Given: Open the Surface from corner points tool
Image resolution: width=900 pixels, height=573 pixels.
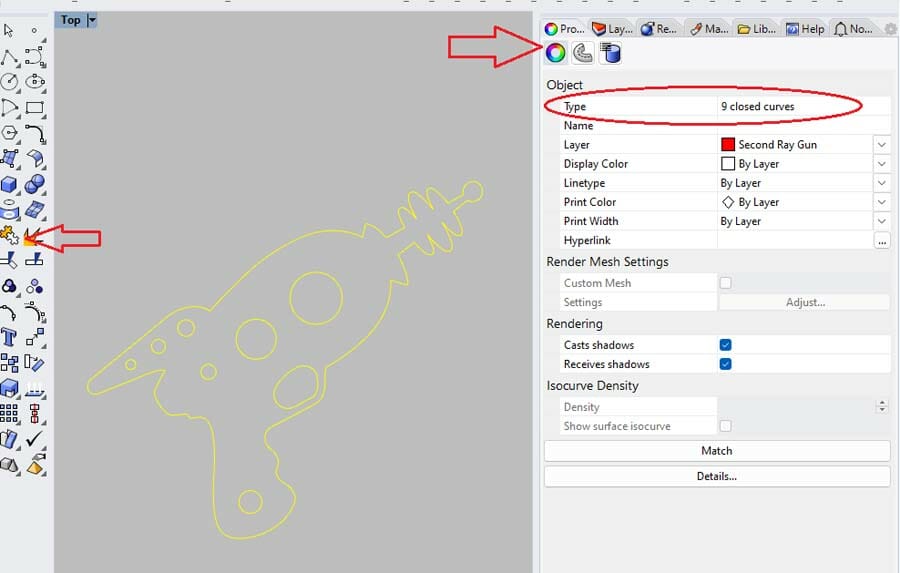Looking at the screenshot, I should 9,159.
